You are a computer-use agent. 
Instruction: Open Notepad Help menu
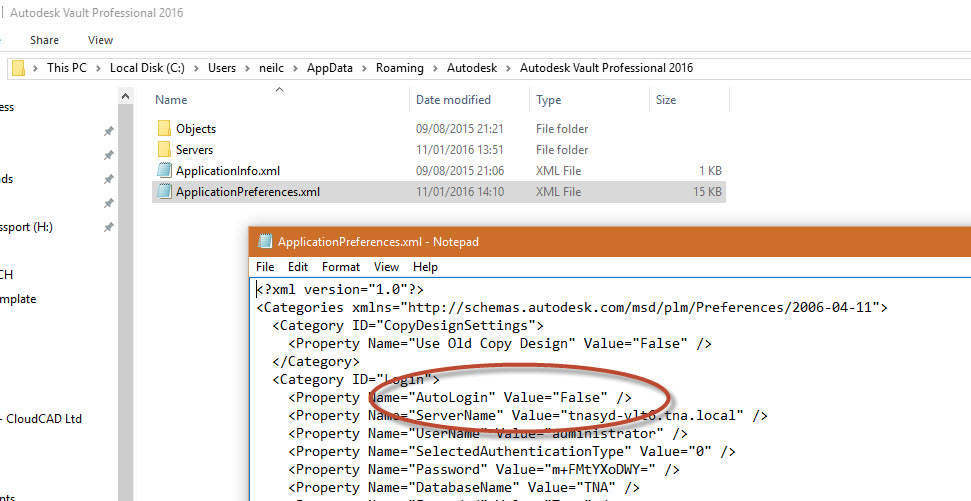click(x=425, y=267)
